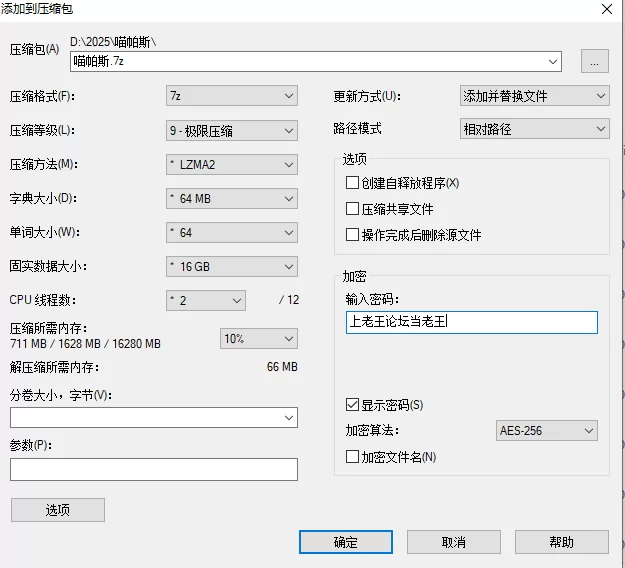Close the add to archive dialog
Viewport: 625px width, 568px height.
click(x=606, y=9)
